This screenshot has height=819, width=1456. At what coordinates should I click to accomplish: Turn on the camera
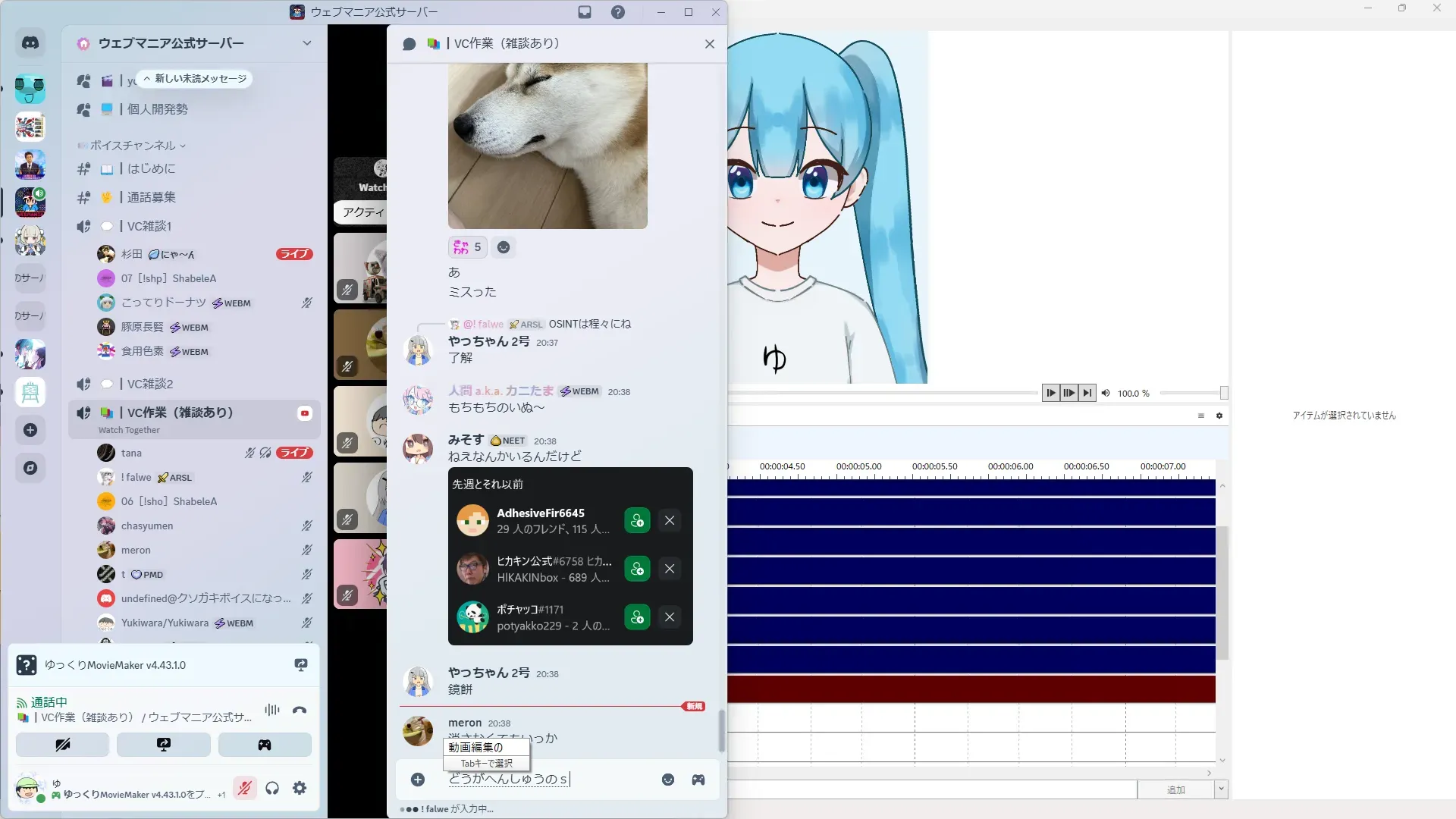point(63,745)
